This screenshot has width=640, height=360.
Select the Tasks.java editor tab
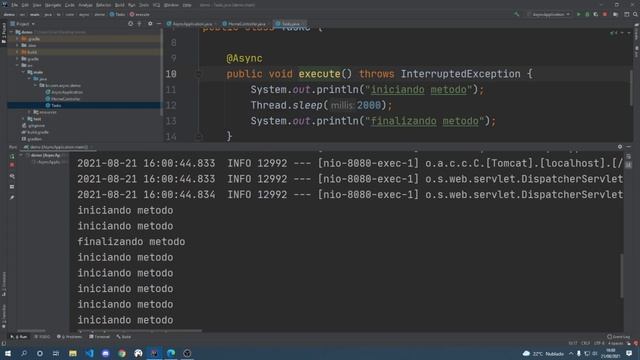(289, 24)
